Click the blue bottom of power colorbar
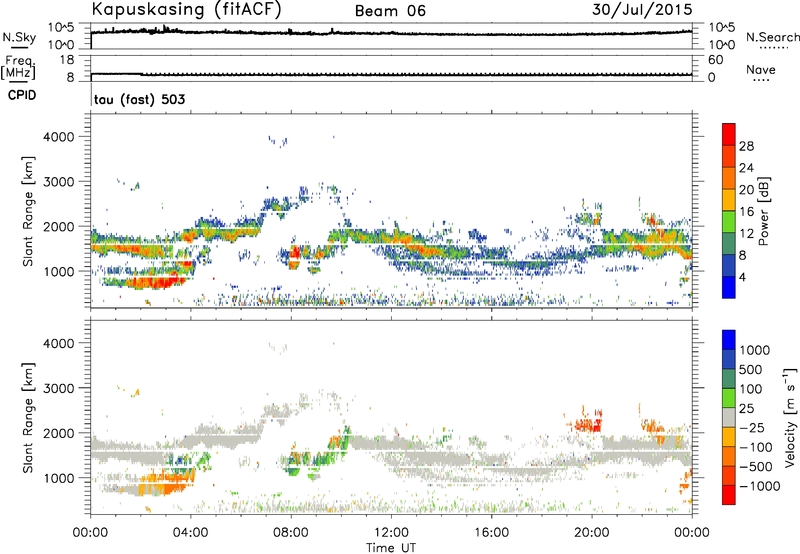 click(729, 287)
